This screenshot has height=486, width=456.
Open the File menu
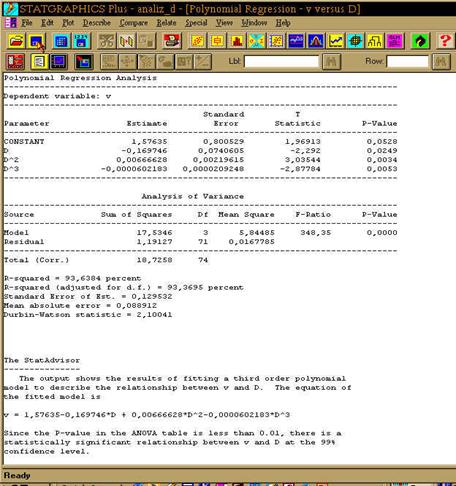(x=27, y=23)
